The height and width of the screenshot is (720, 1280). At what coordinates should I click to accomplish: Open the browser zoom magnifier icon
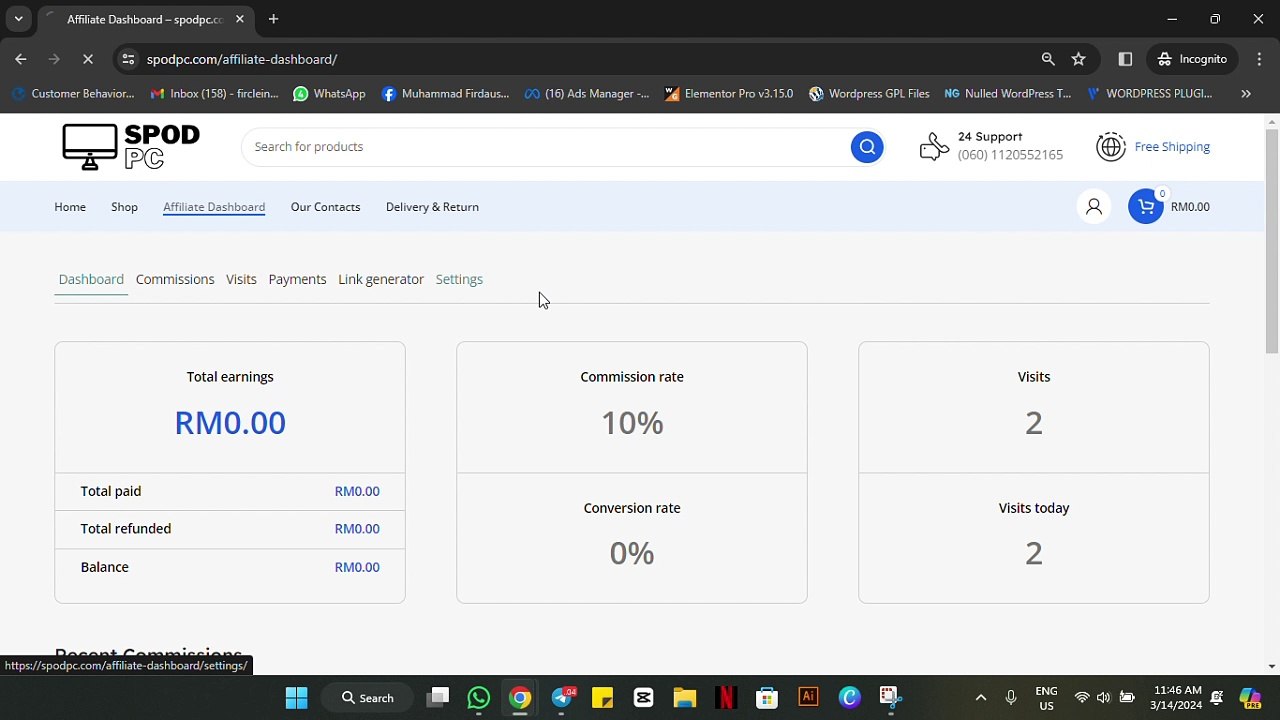click(1048, 59)
